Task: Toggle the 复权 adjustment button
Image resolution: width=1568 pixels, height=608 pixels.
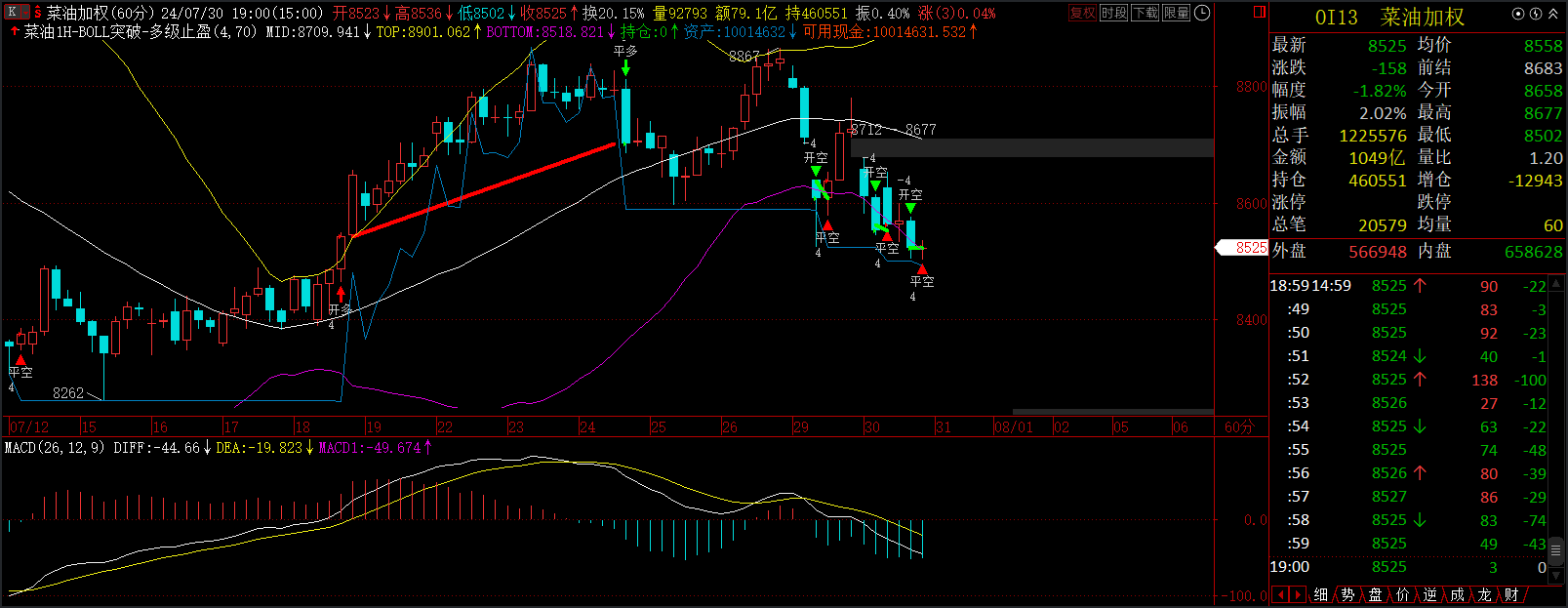Action: [x=1083, y=13]
